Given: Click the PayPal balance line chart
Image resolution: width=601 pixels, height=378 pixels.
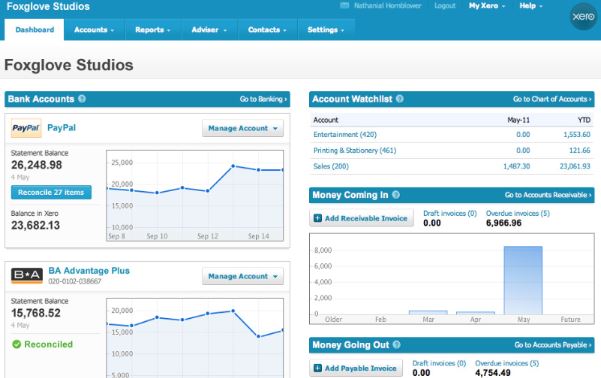Looking at the screenshot, I should pyautogui.click(x=195, y=196).
